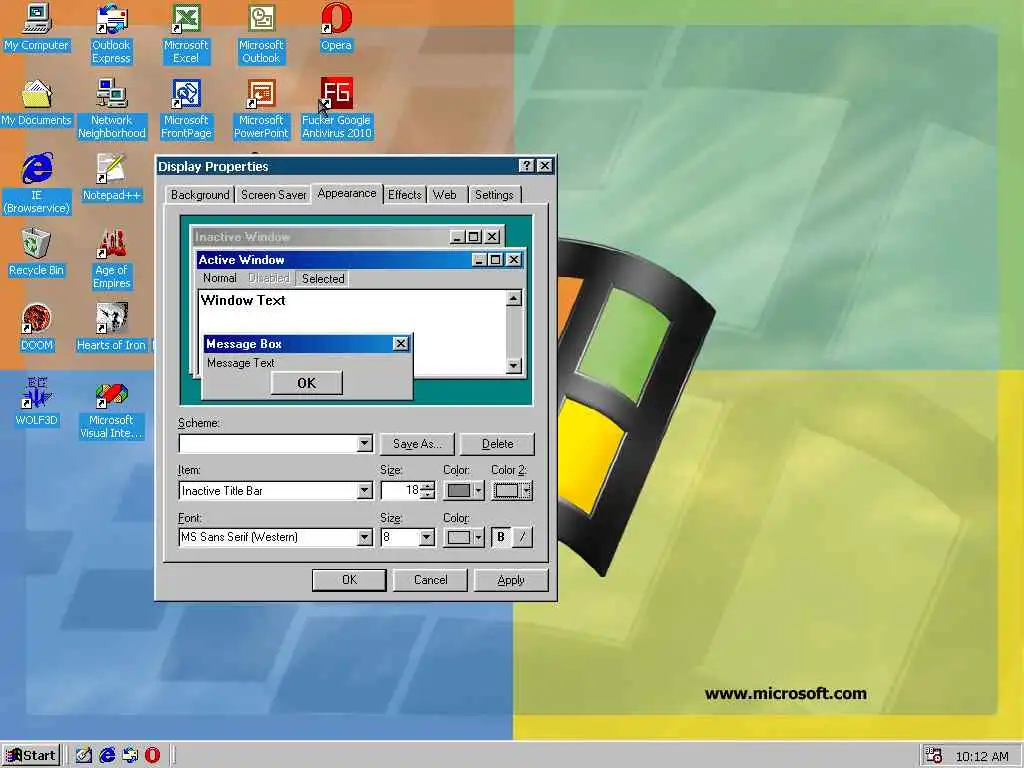Expand the Font dropdown showing MS Sans Serif

(x=365, y=537)
